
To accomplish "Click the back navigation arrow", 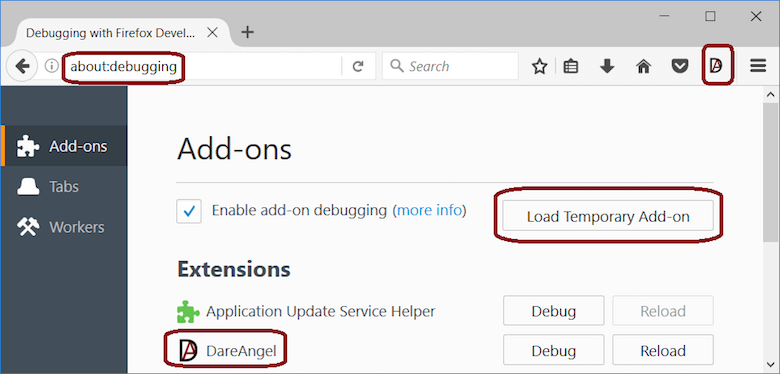I will tap(22, 66).
